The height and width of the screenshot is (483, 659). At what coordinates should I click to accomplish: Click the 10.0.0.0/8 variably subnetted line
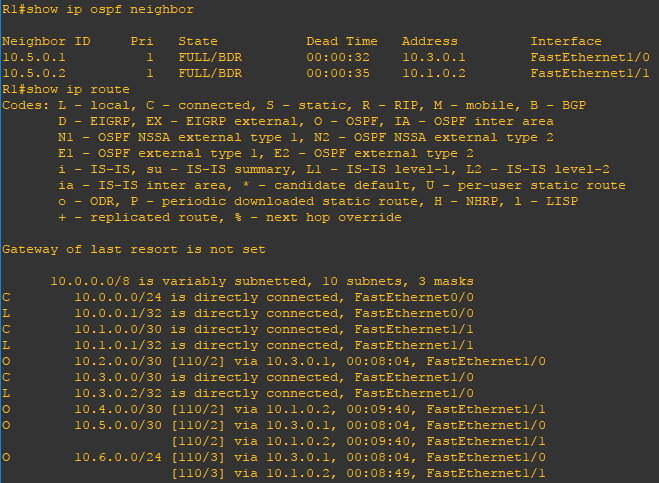point(262,281)
